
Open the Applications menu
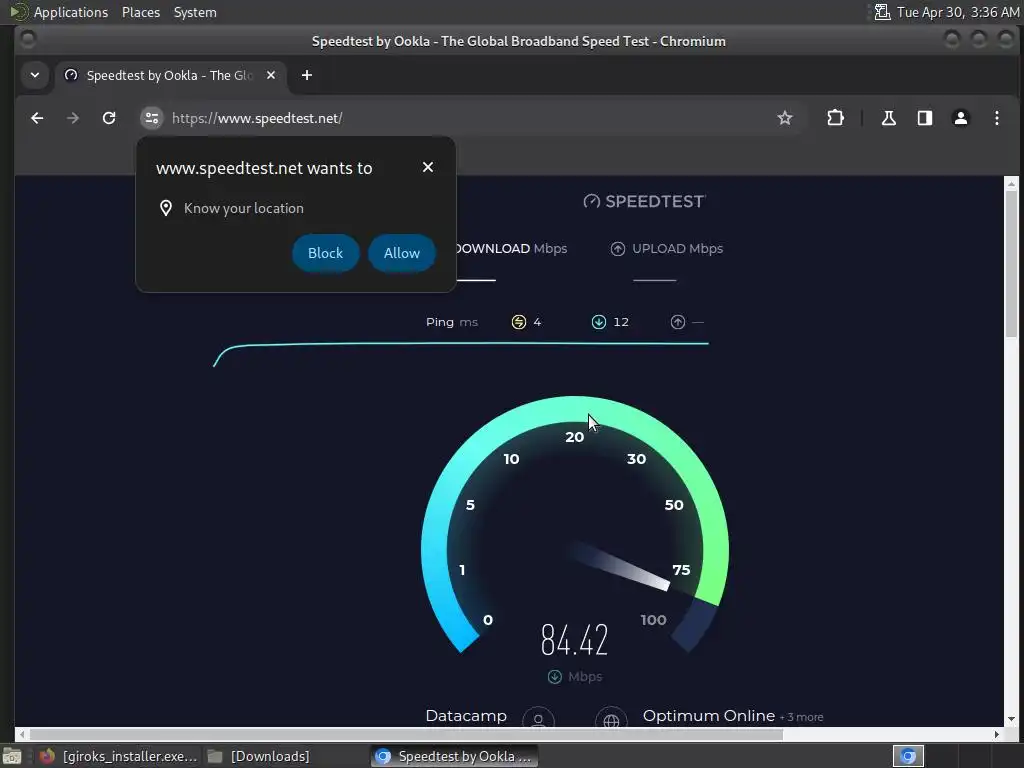[x=71, y=12]
